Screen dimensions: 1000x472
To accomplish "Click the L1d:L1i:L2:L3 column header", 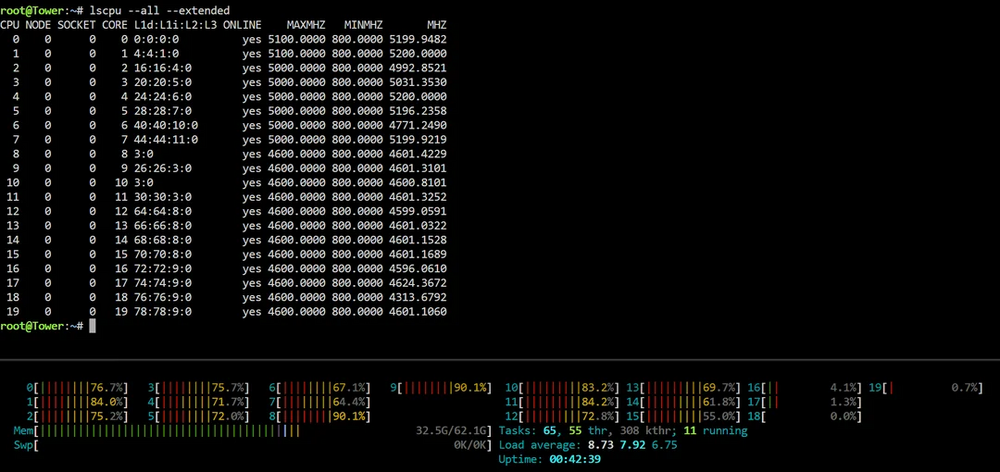I will pyautogui.click(x=175, y=25).
